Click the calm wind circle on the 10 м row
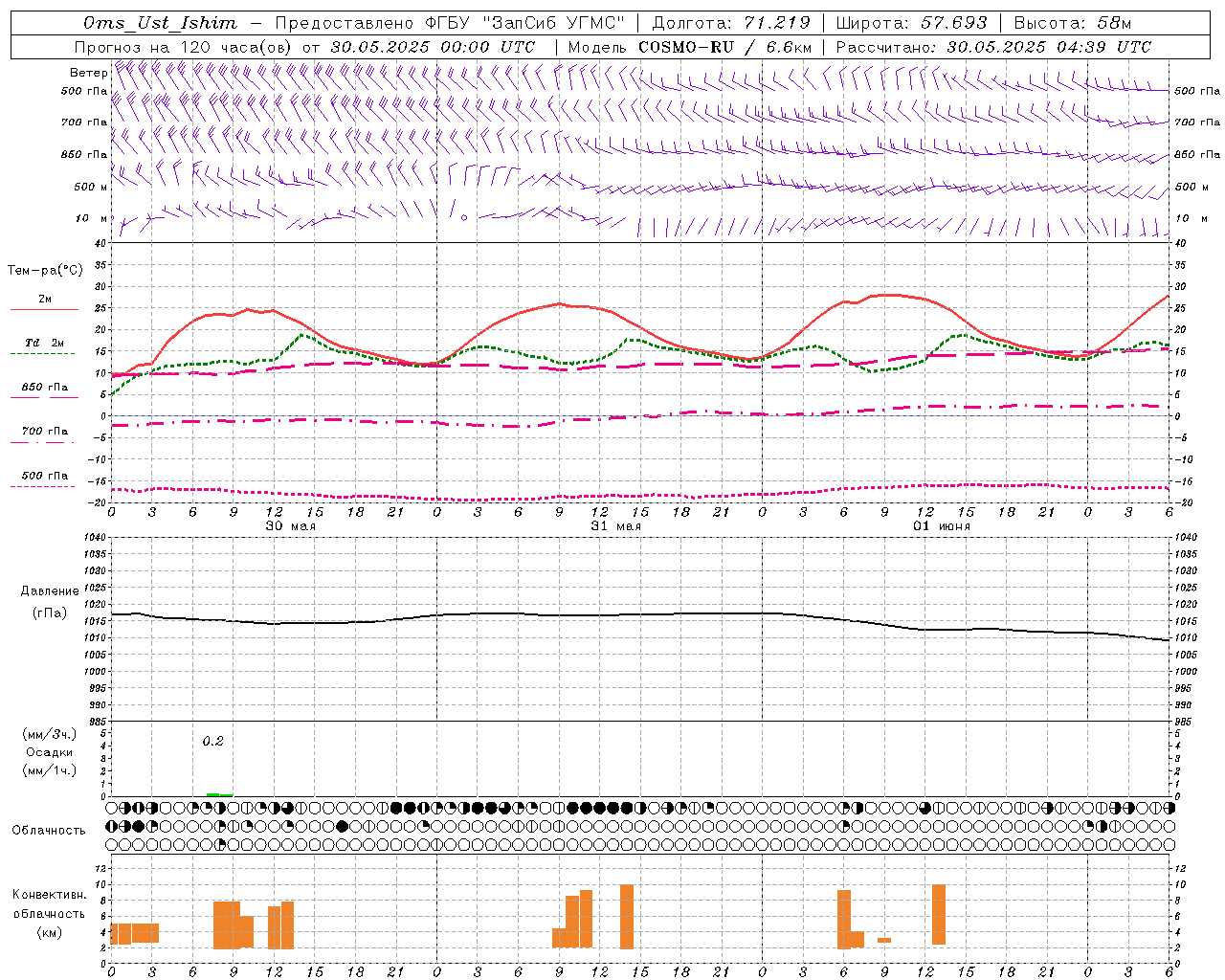 tap(464, 218)
